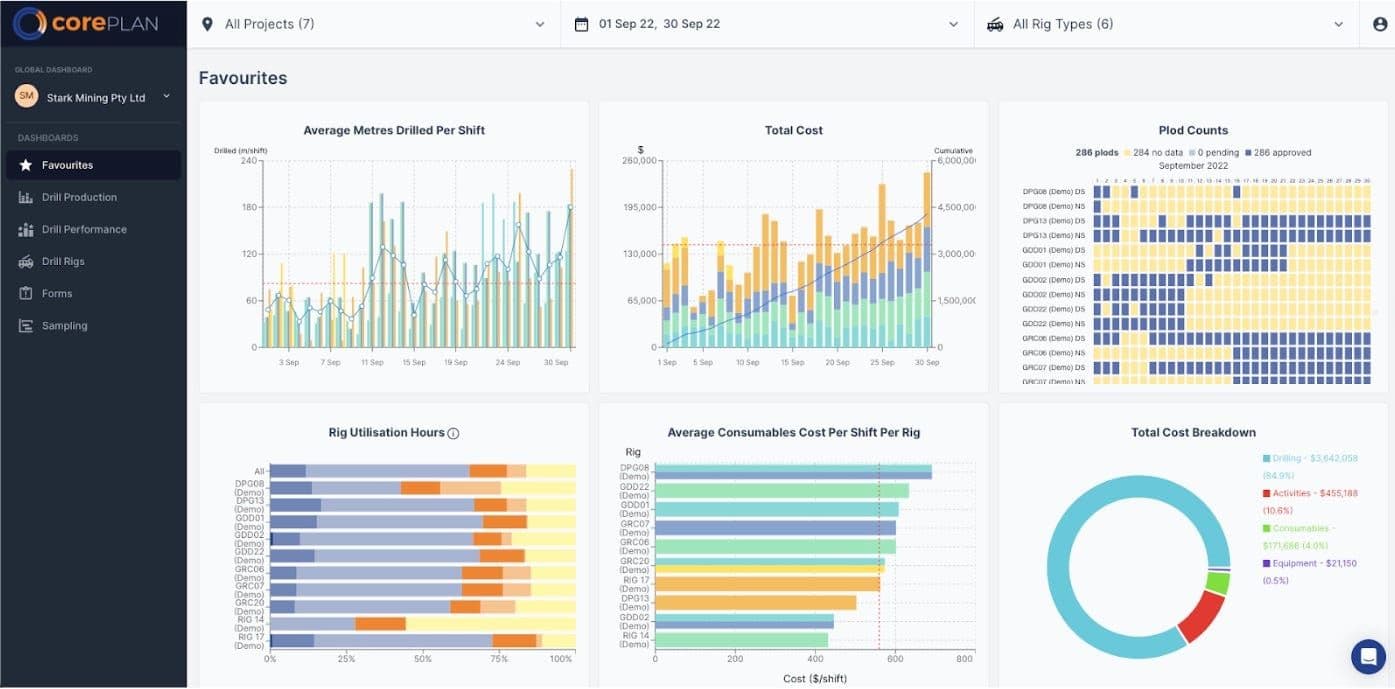Go to the Drill Production dashboard
This screenshot has width=1395, height=689.
[79, 197]
